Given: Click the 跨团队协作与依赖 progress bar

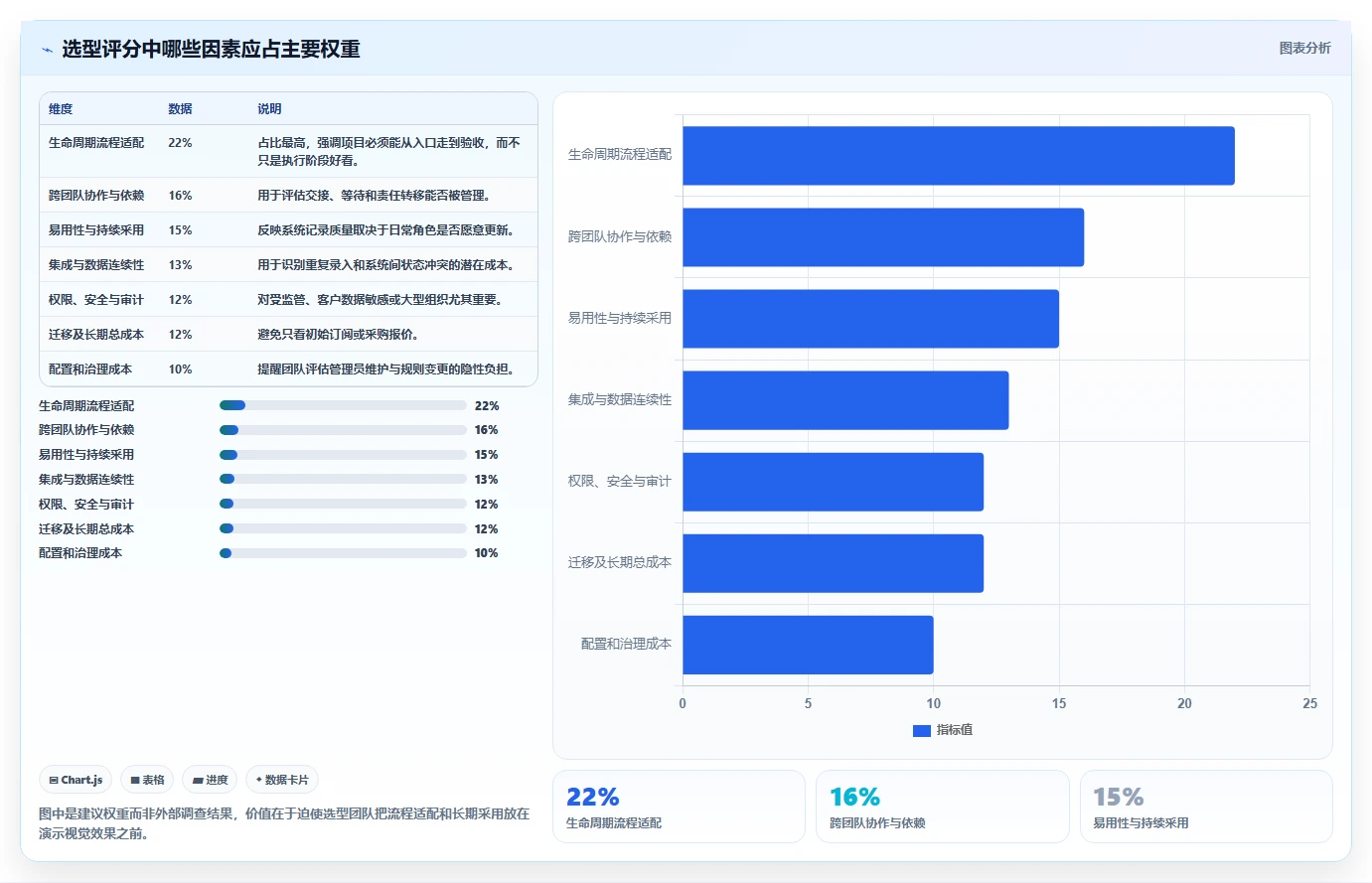Looking at the screenshot, I should (x=343, y=430).
